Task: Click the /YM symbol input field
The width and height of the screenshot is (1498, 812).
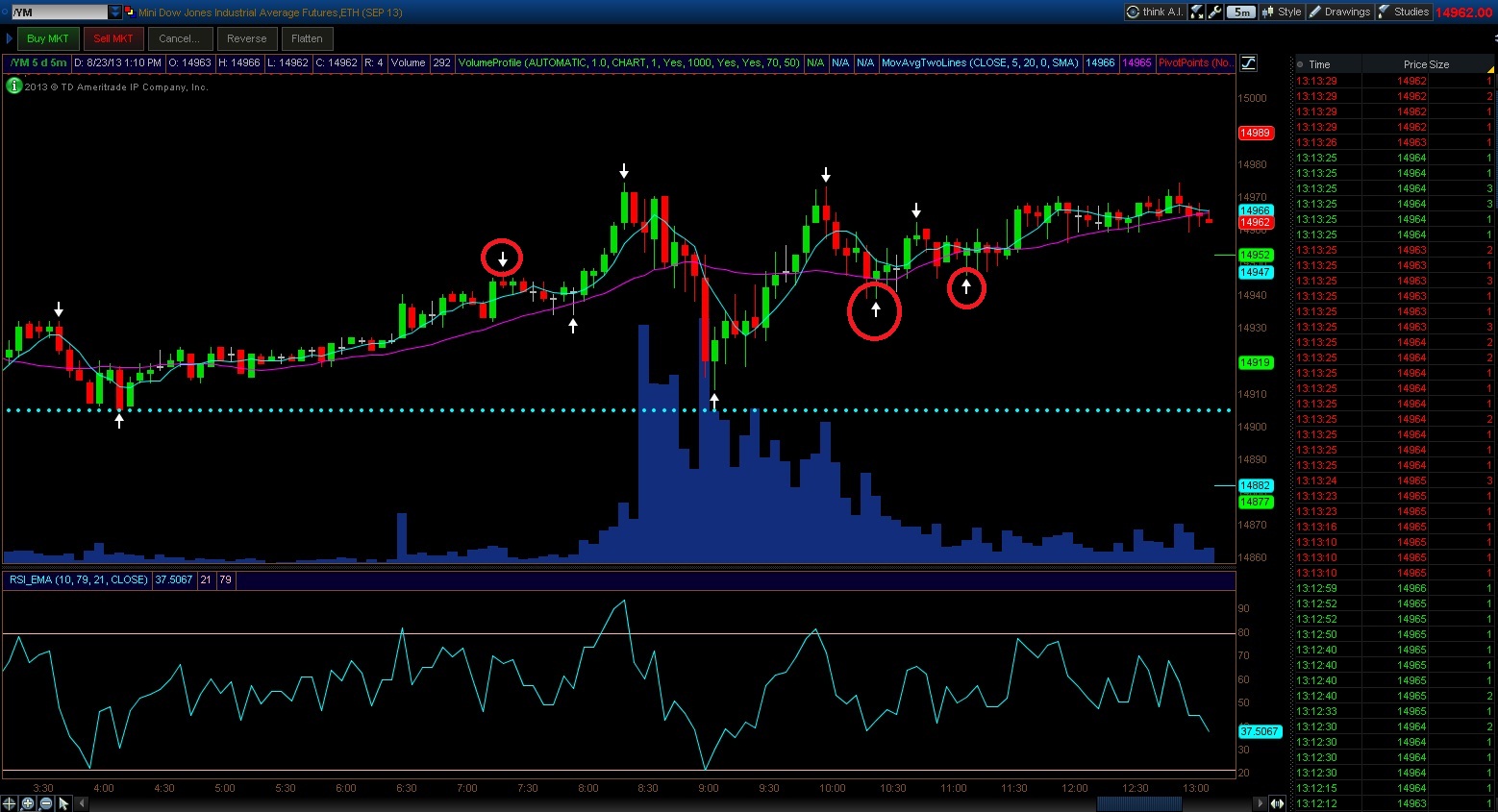Action: point(60,12)
